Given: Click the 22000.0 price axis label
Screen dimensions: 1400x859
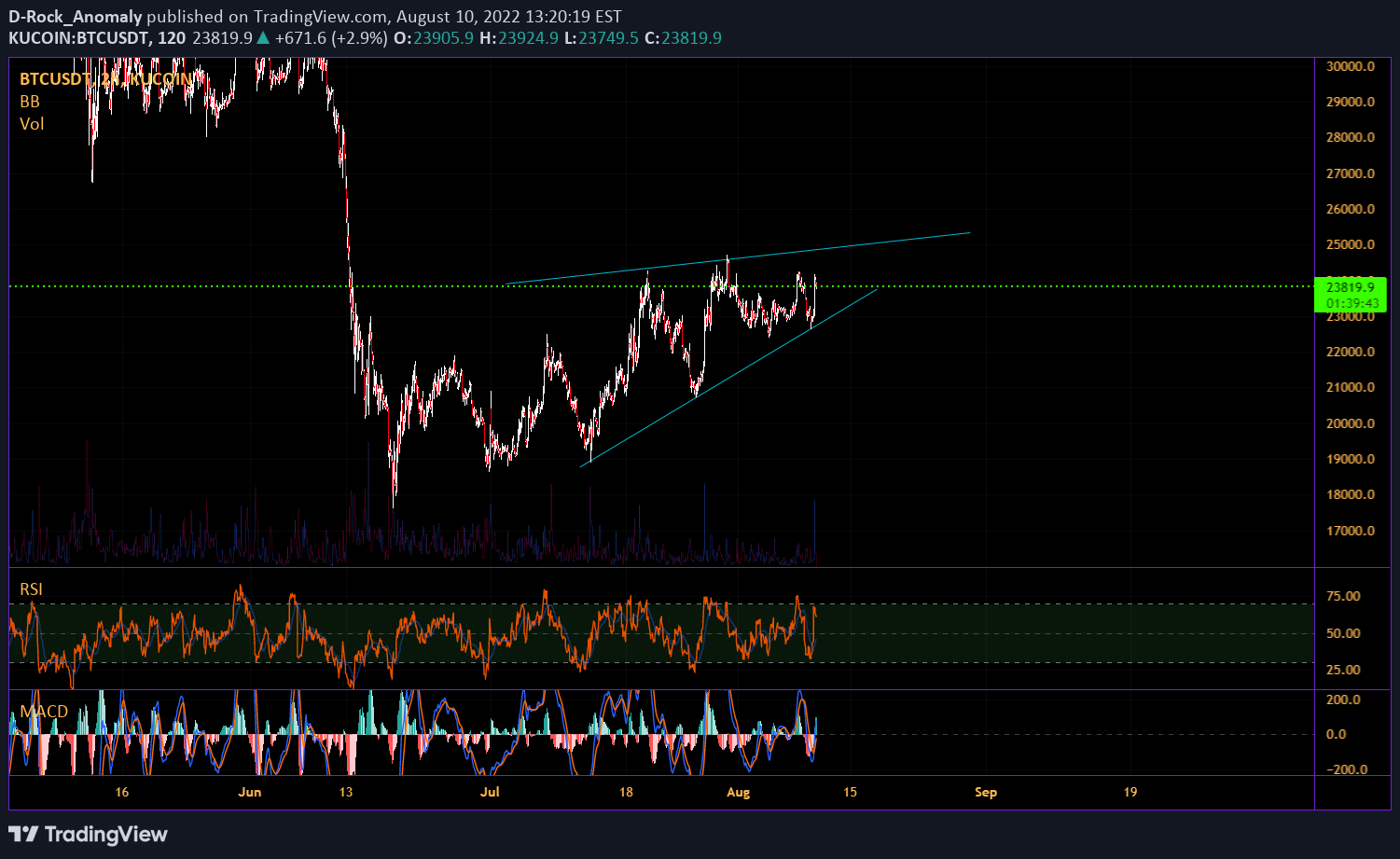Looking at the screenshot, I should click(1350, 352).
